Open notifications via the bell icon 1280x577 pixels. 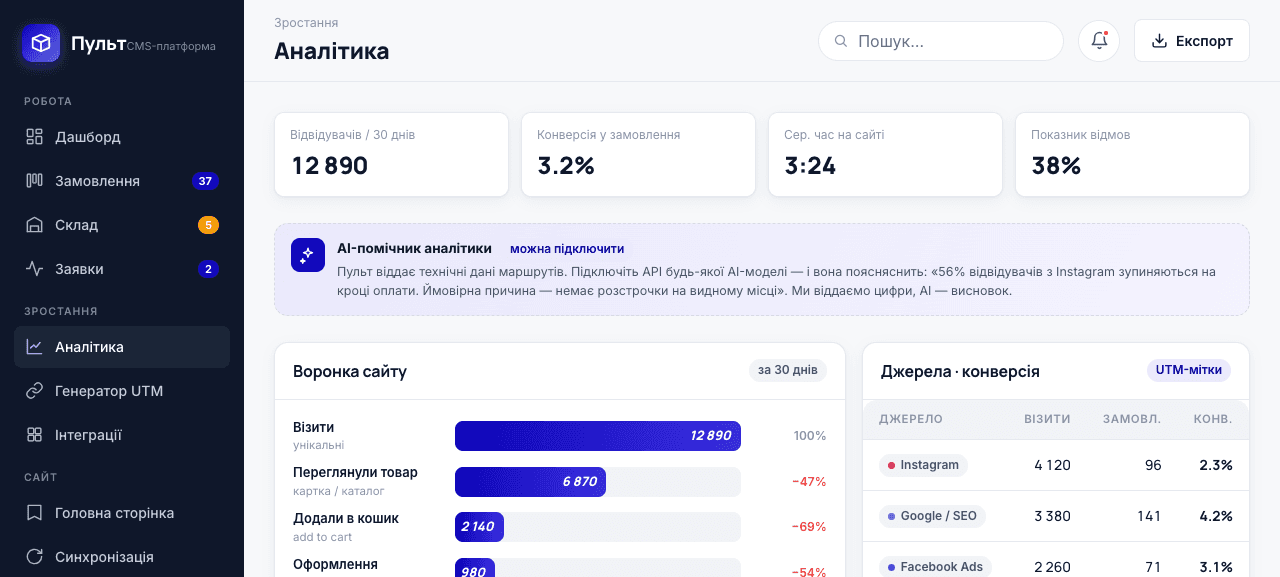1099,41
